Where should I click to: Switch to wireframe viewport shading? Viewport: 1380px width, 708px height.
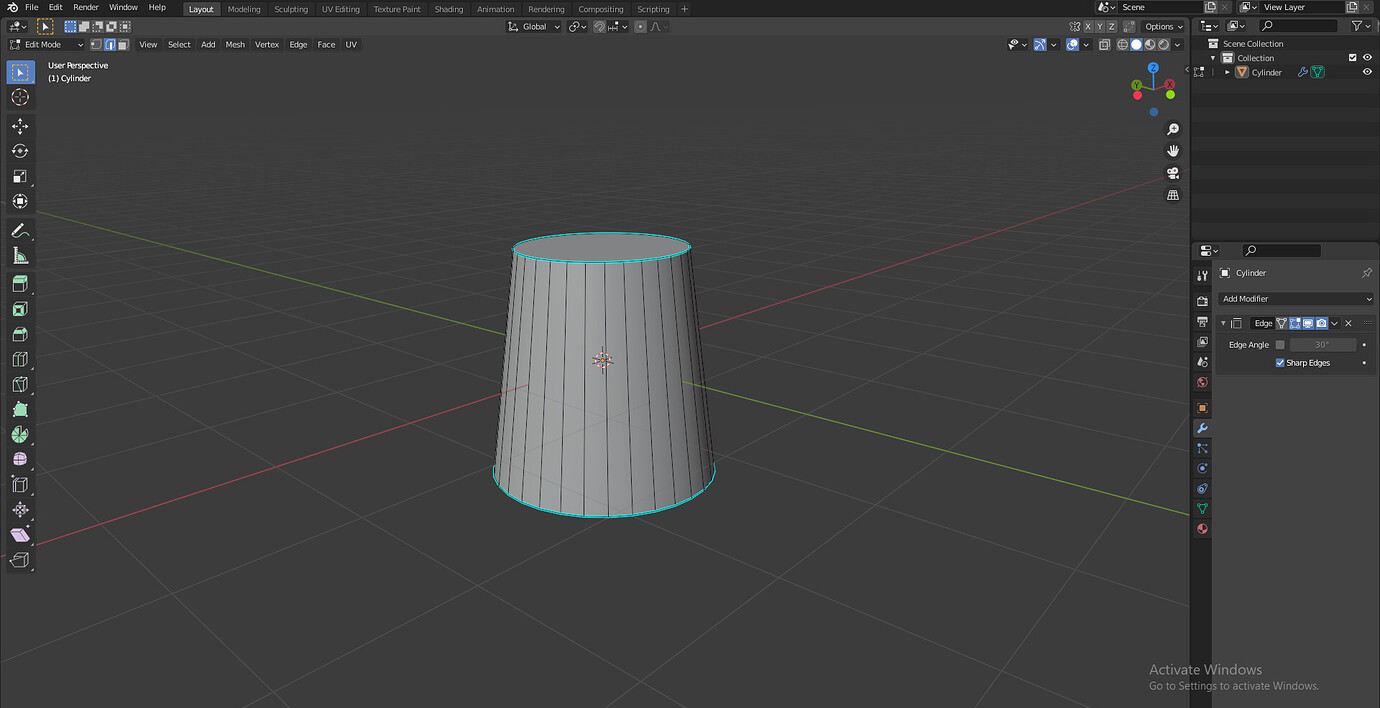click(1123, 44)
